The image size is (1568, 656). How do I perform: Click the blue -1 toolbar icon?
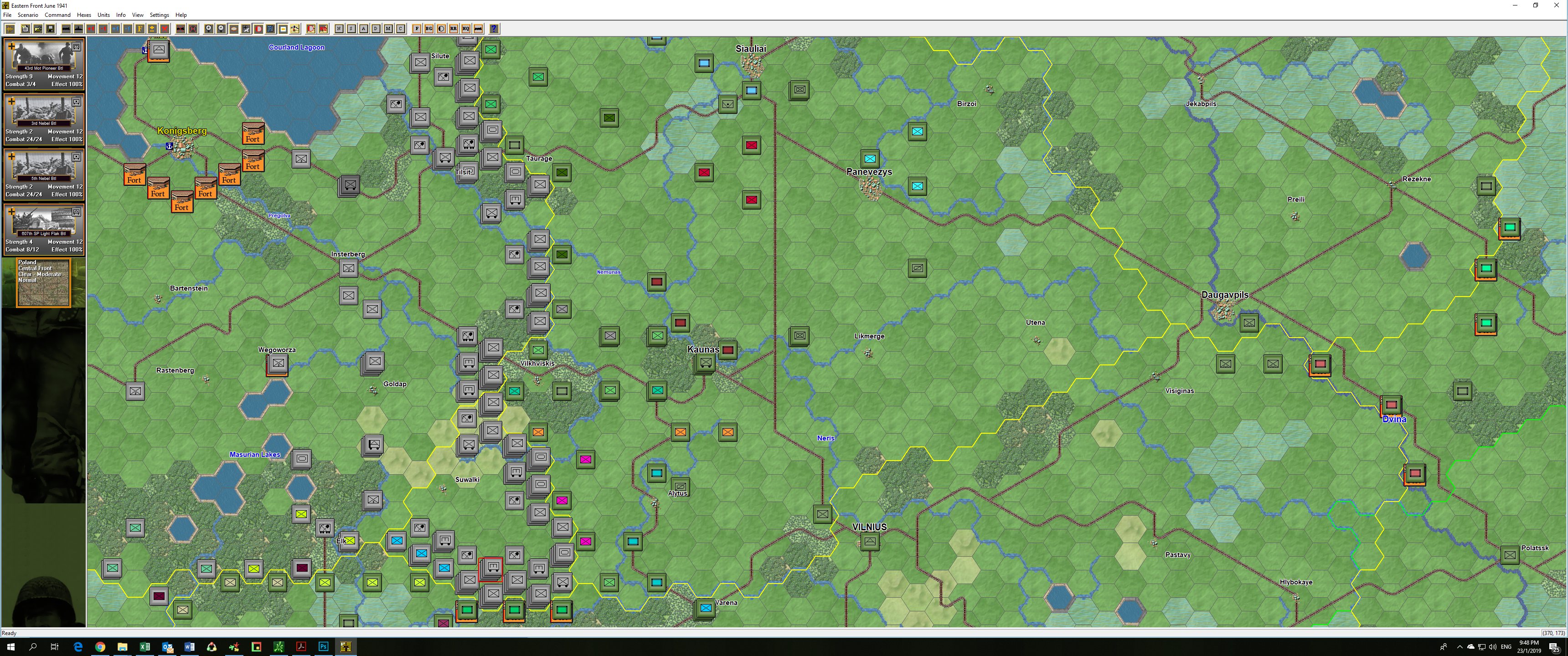pyautogui.click(x=127, y=29)
